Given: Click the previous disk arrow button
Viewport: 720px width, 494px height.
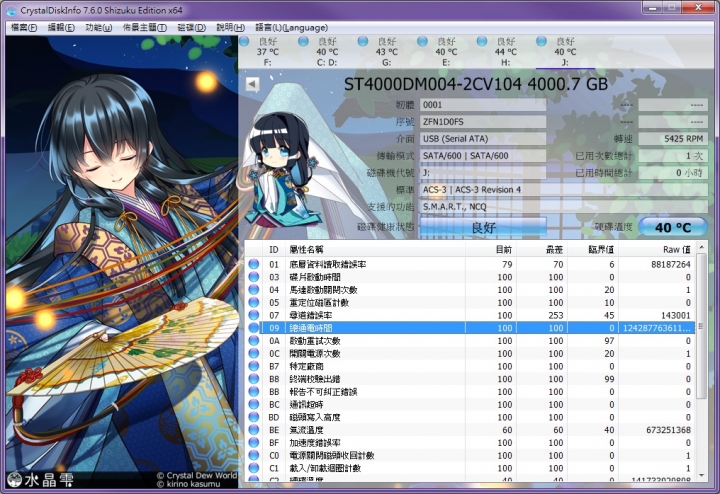Looking at the screenshot, I should pos(252,84).
